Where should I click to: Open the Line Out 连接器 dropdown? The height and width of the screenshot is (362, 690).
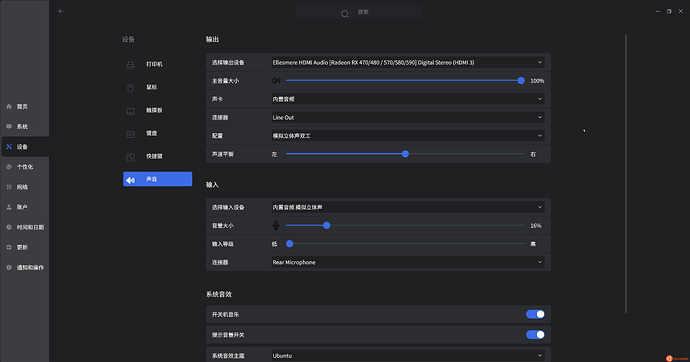[407, 117]
